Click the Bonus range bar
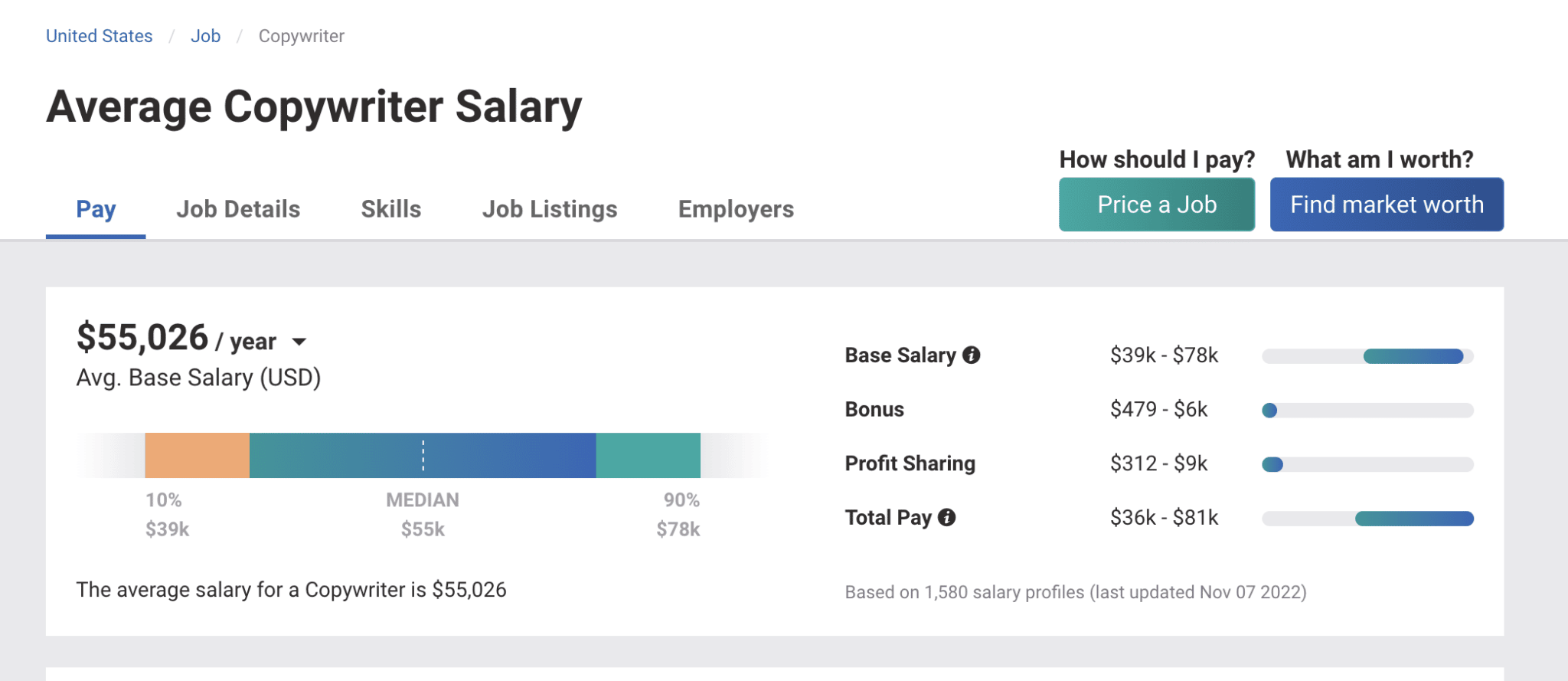This screenshot has width=1568, height=681. point(1367,411)
